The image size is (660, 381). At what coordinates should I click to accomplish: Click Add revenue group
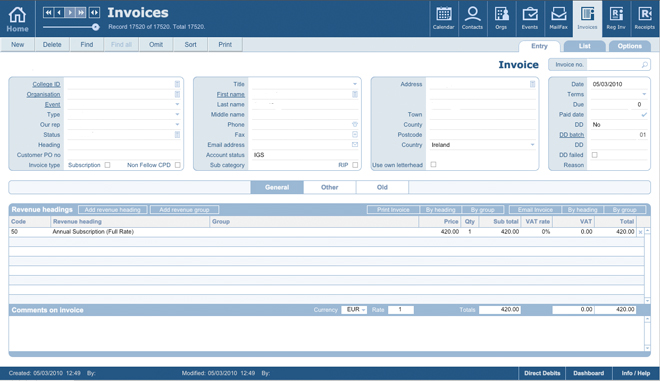pos(184,210)
